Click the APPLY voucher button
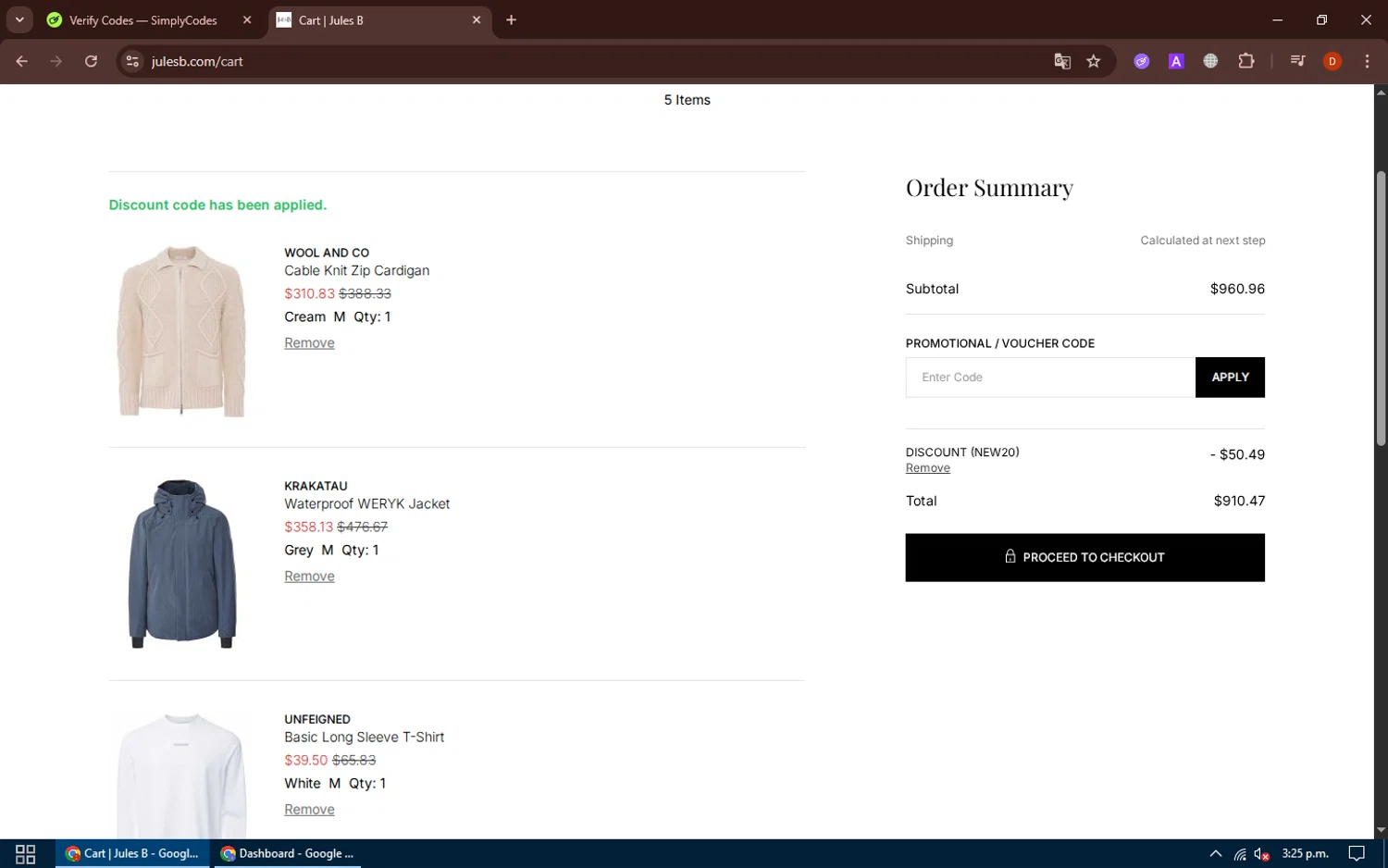Image resolution: width=1388 pixels, height=868 pixels. coord(1230,378)
